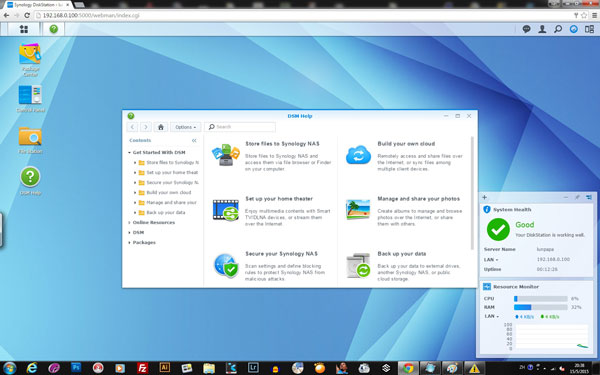
Task: Open Back up your data heading
Action: [x=402, y=254]
